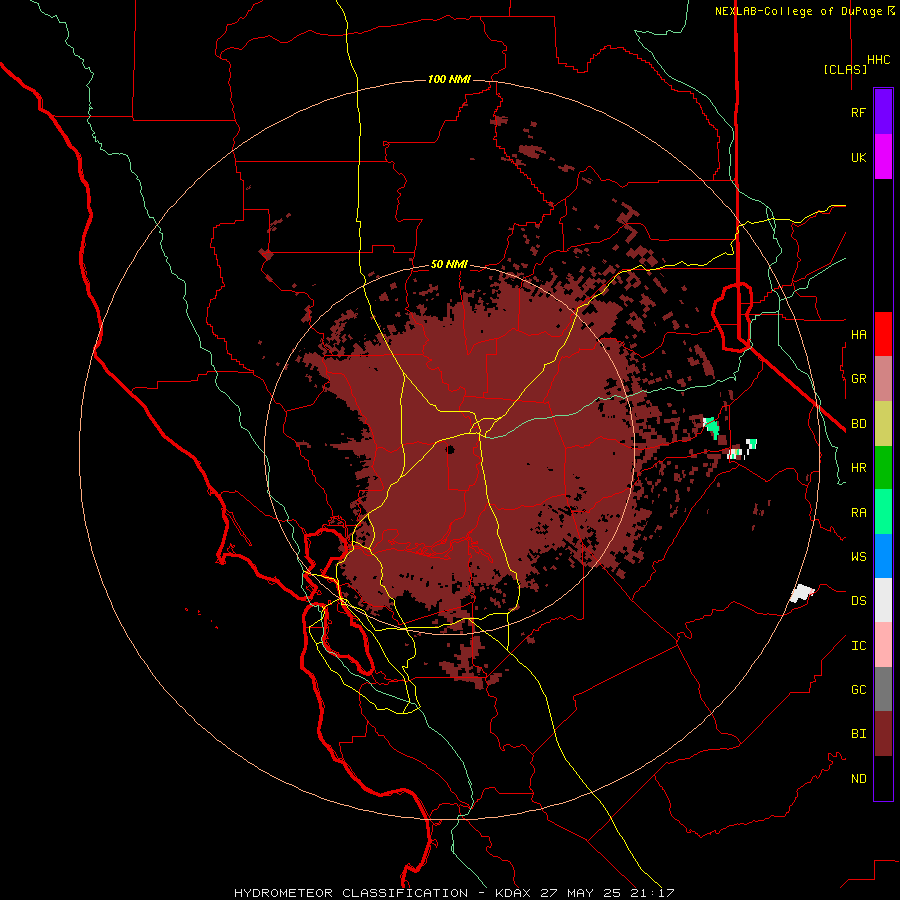Click the KDAX radar site identifier
Screen dimensions: 900x900
point(513,893)
